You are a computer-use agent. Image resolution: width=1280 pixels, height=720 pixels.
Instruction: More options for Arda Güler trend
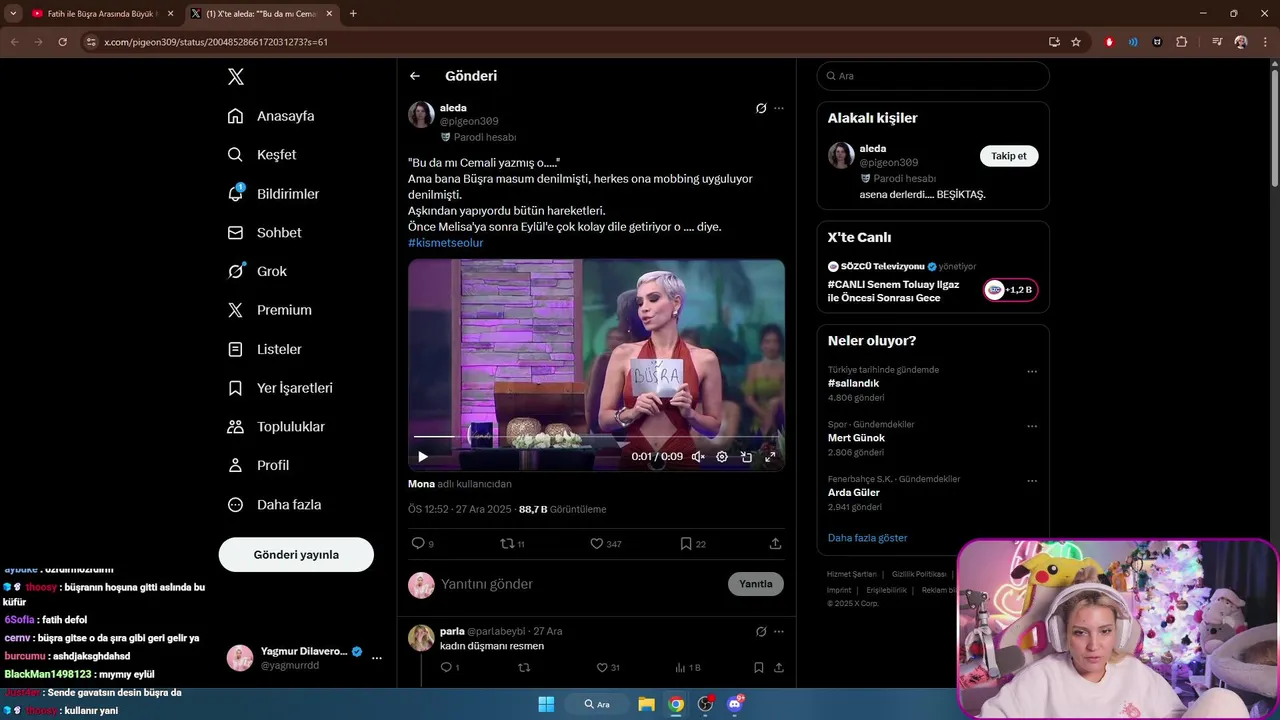coord(1032,481)
